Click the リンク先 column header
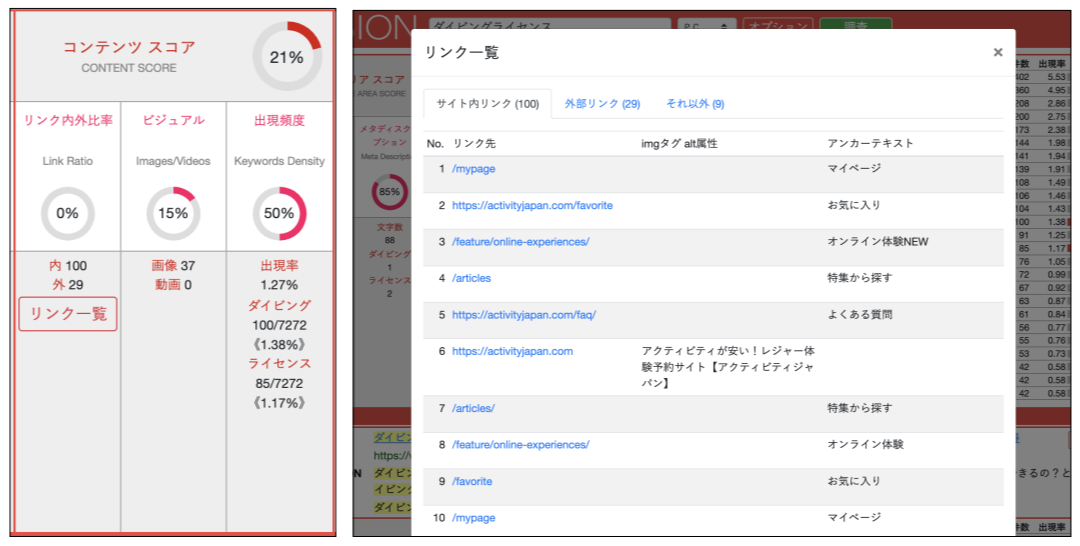The width and height of the screenshot is (1080, 546). [x=474, y=143]
